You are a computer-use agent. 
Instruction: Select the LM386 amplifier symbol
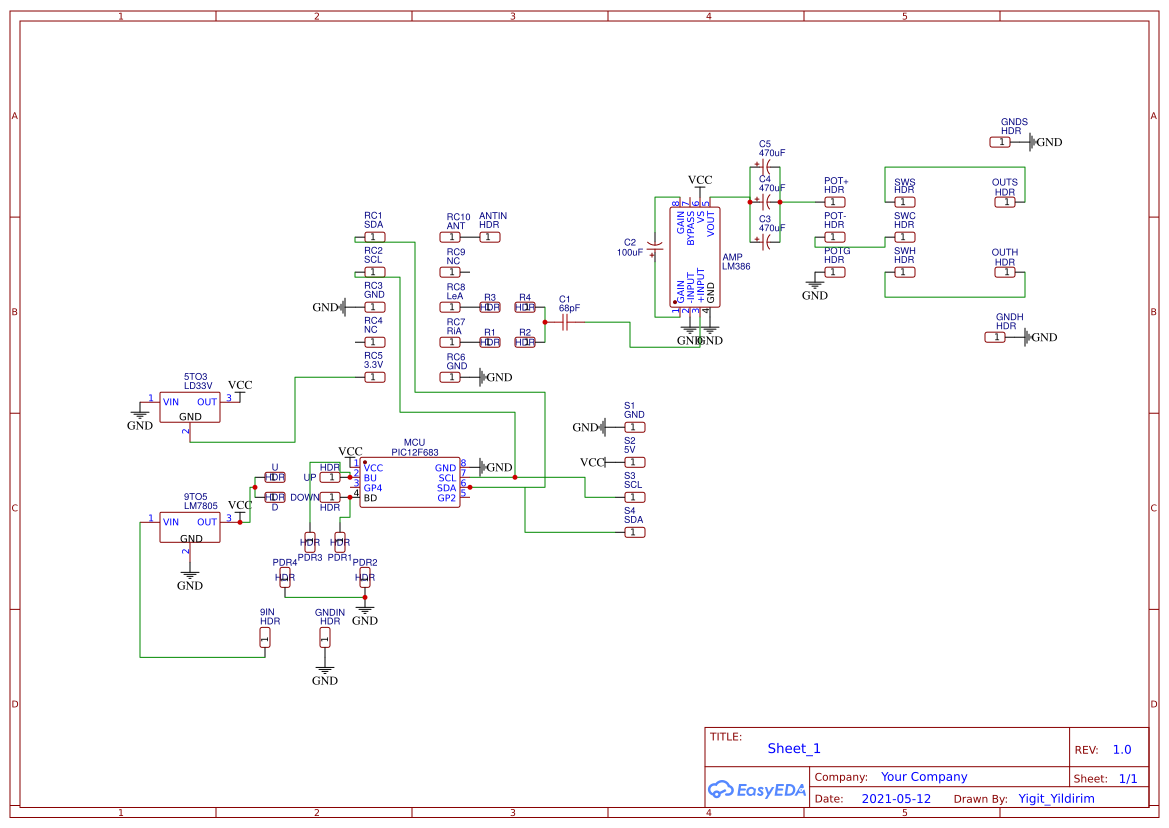coord(697,258)
